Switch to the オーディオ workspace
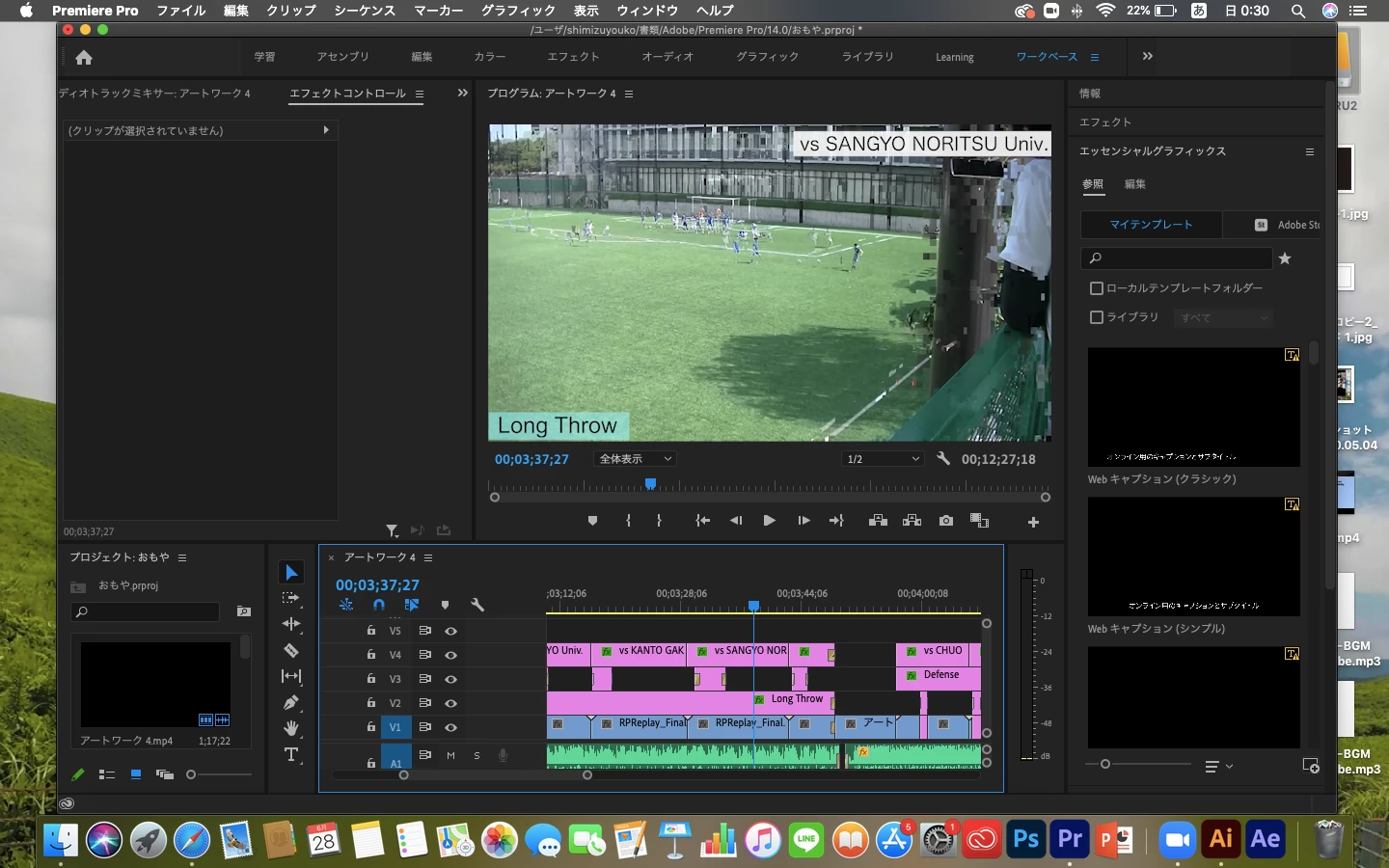 [x=667, y=57]
